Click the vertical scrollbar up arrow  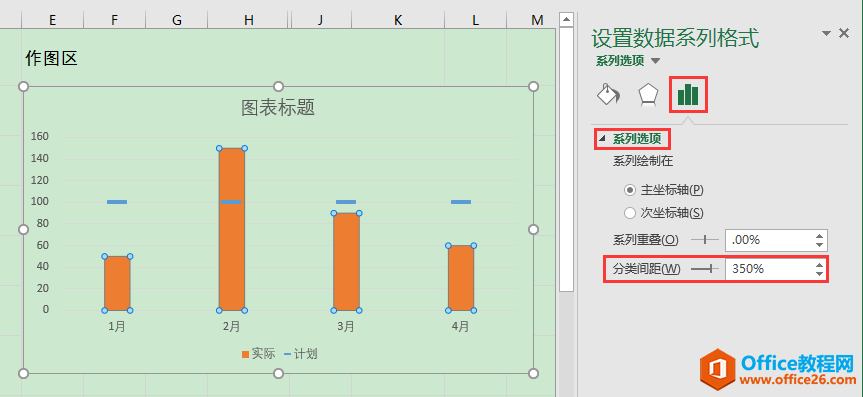tap(566, 20)
